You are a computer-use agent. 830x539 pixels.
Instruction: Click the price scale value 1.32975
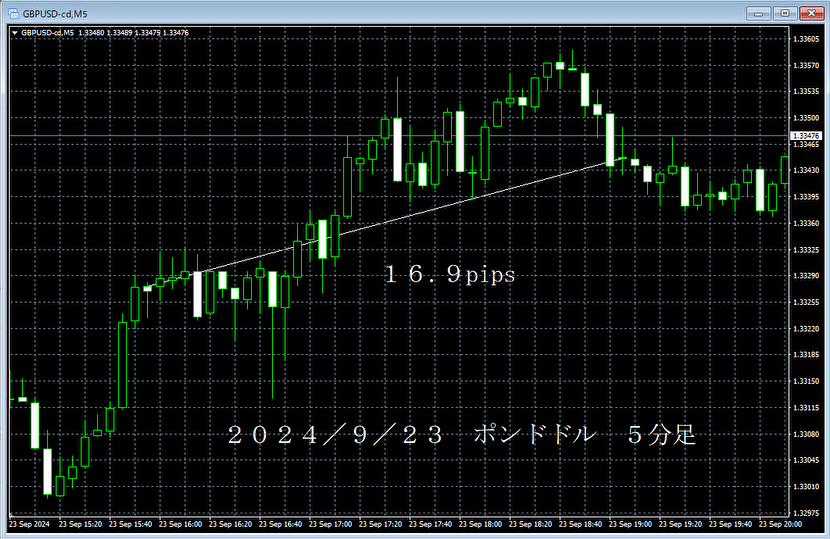806,513
